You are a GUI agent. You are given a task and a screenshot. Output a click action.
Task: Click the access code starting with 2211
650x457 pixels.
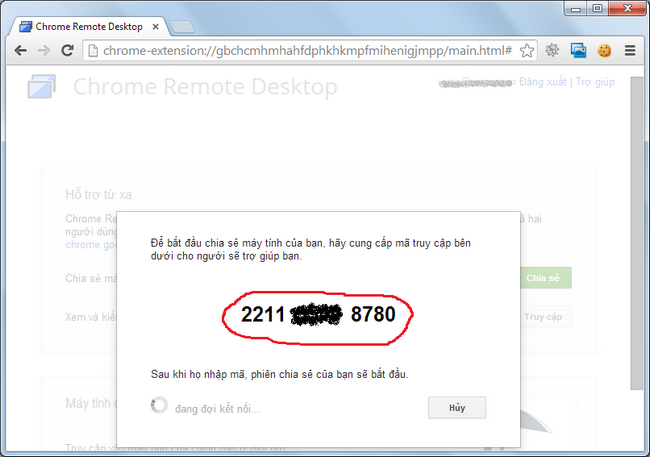coord(318,314)
